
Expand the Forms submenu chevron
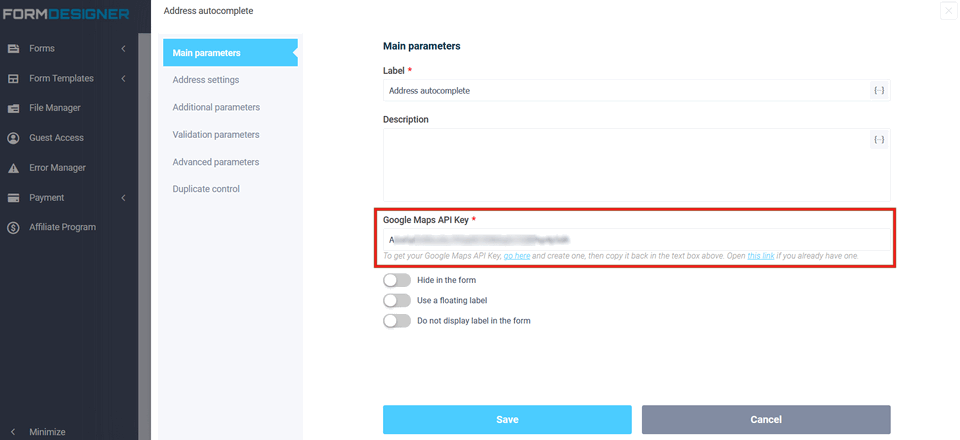(x=123, y=48)
